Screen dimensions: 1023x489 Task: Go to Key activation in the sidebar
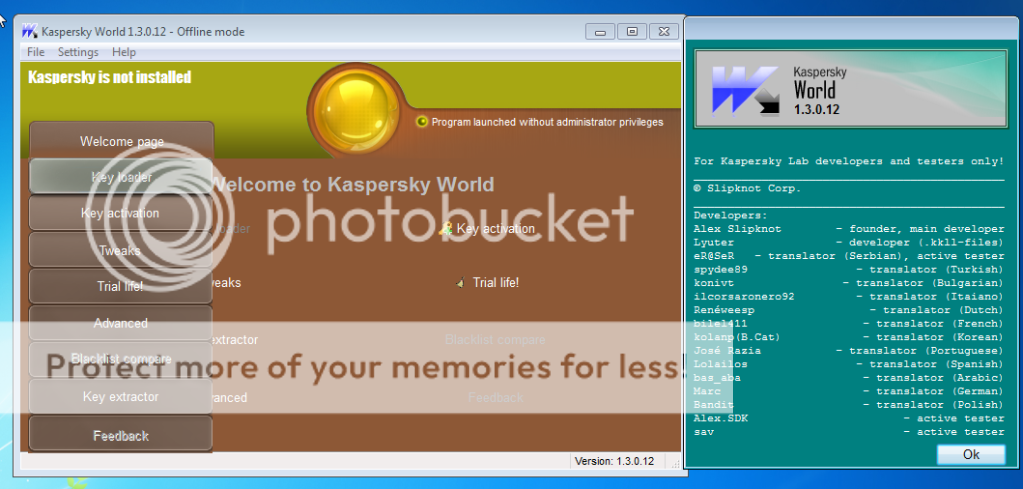click(x=121, y=213)
